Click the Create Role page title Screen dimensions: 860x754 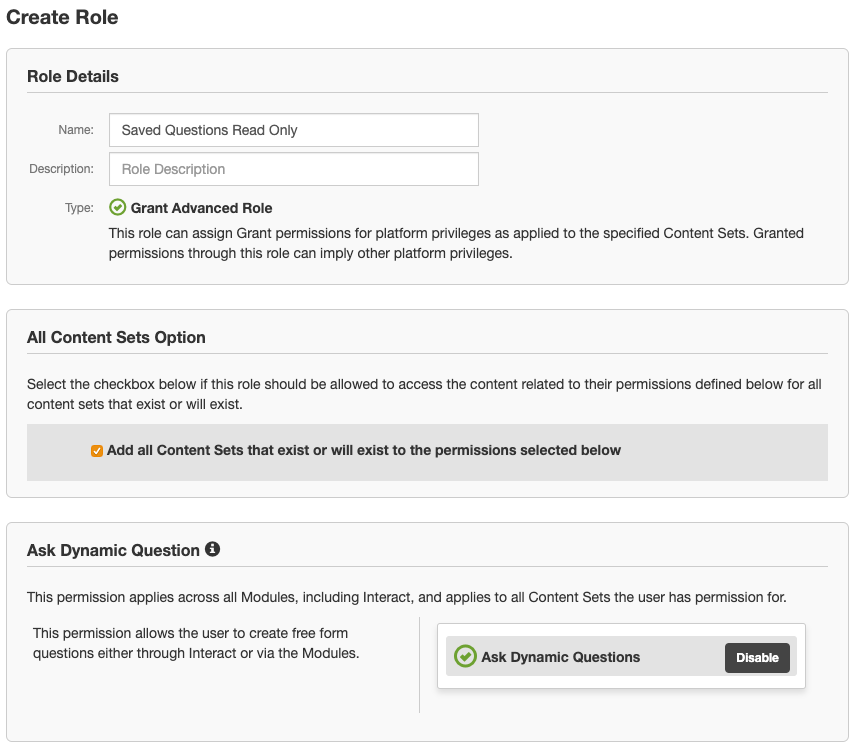62,18
